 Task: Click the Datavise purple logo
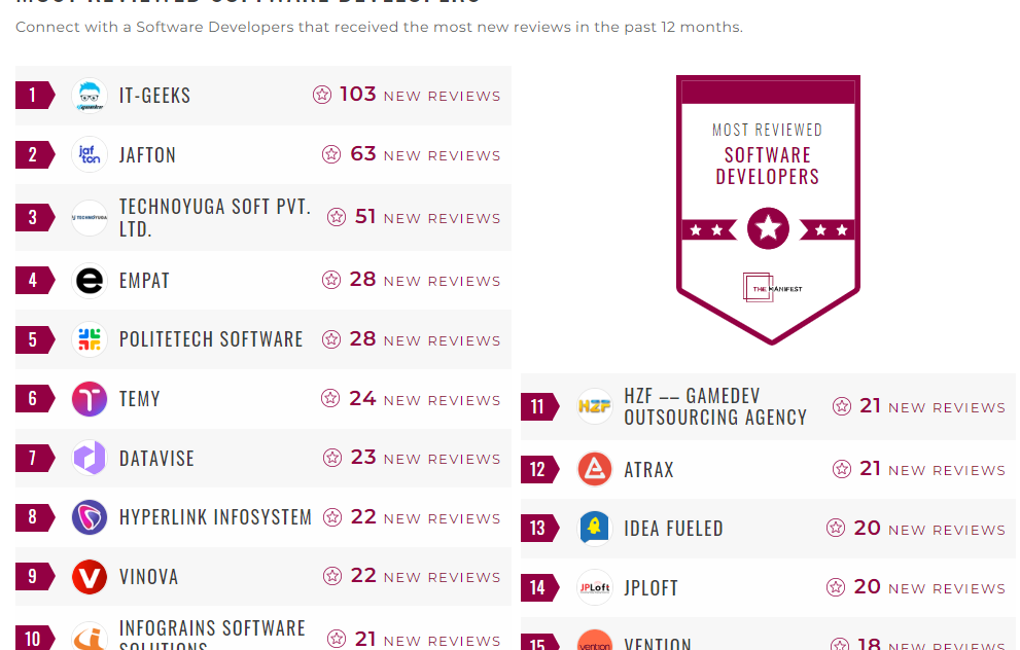[89, 458]
